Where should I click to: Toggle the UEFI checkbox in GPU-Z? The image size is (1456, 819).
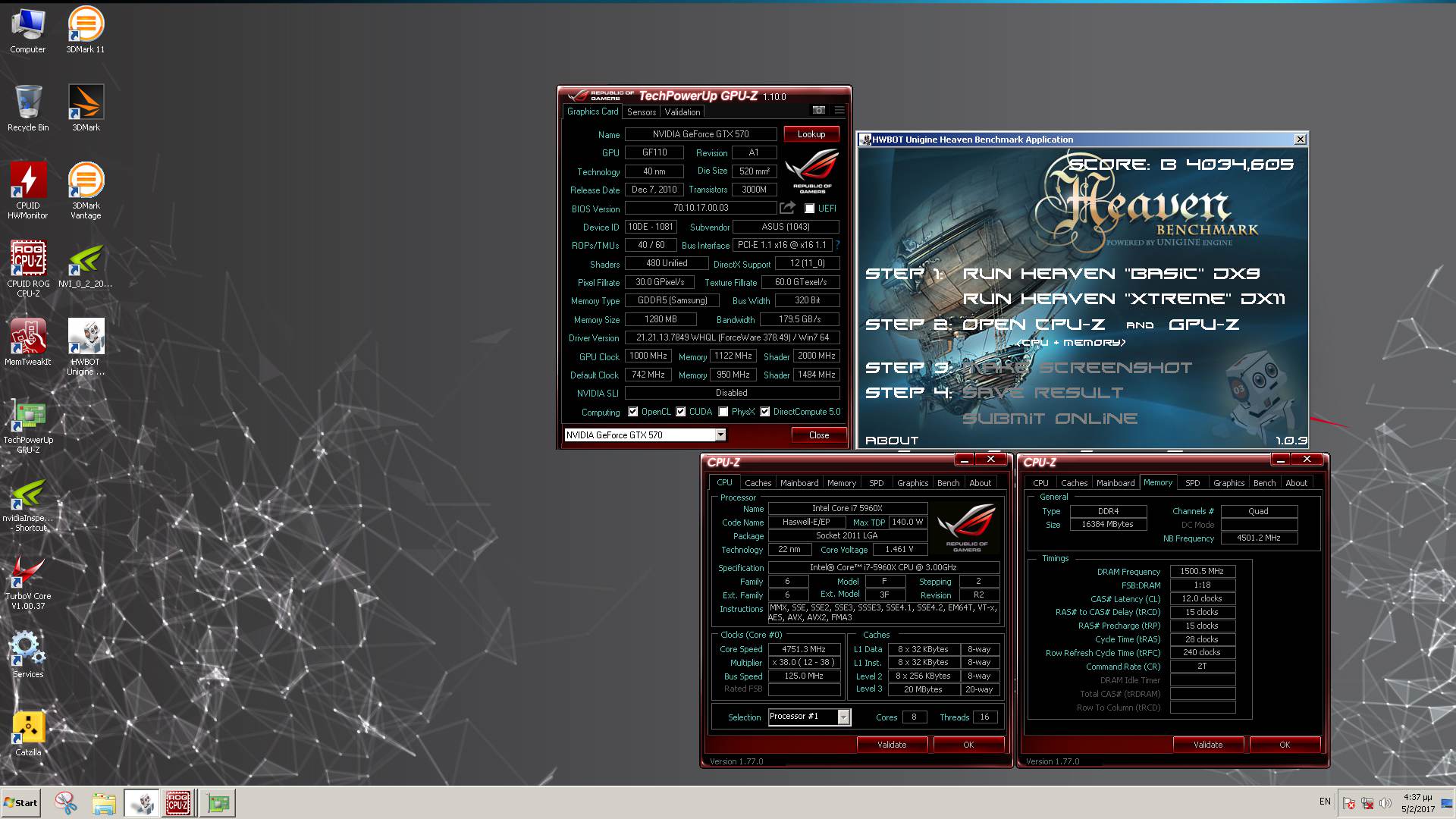click(x=809, y=209)
